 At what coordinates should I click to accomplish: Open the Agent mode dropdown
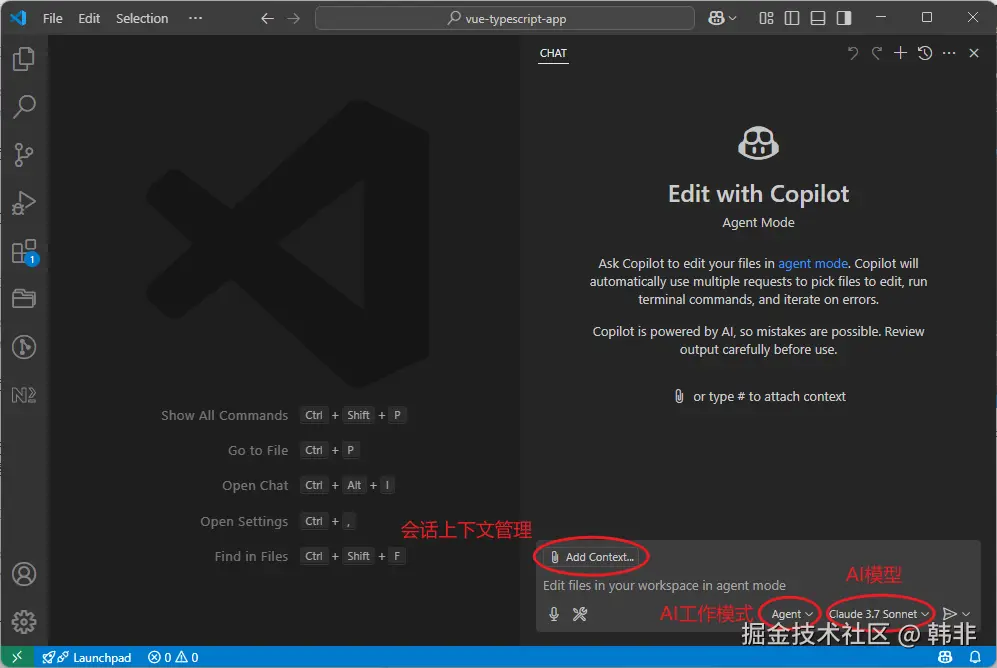click(x=792, y=614)
